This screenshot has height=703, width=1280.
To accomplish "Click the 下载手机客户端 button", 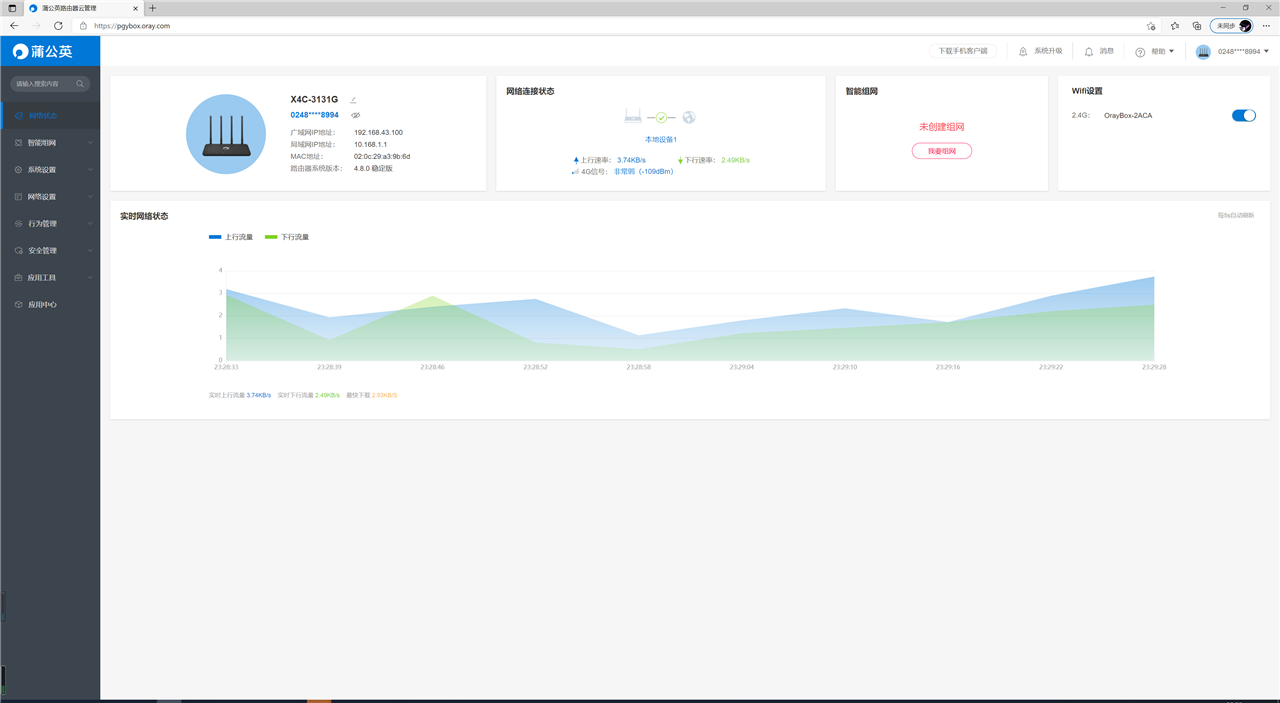I will click(x=962, y=51).
